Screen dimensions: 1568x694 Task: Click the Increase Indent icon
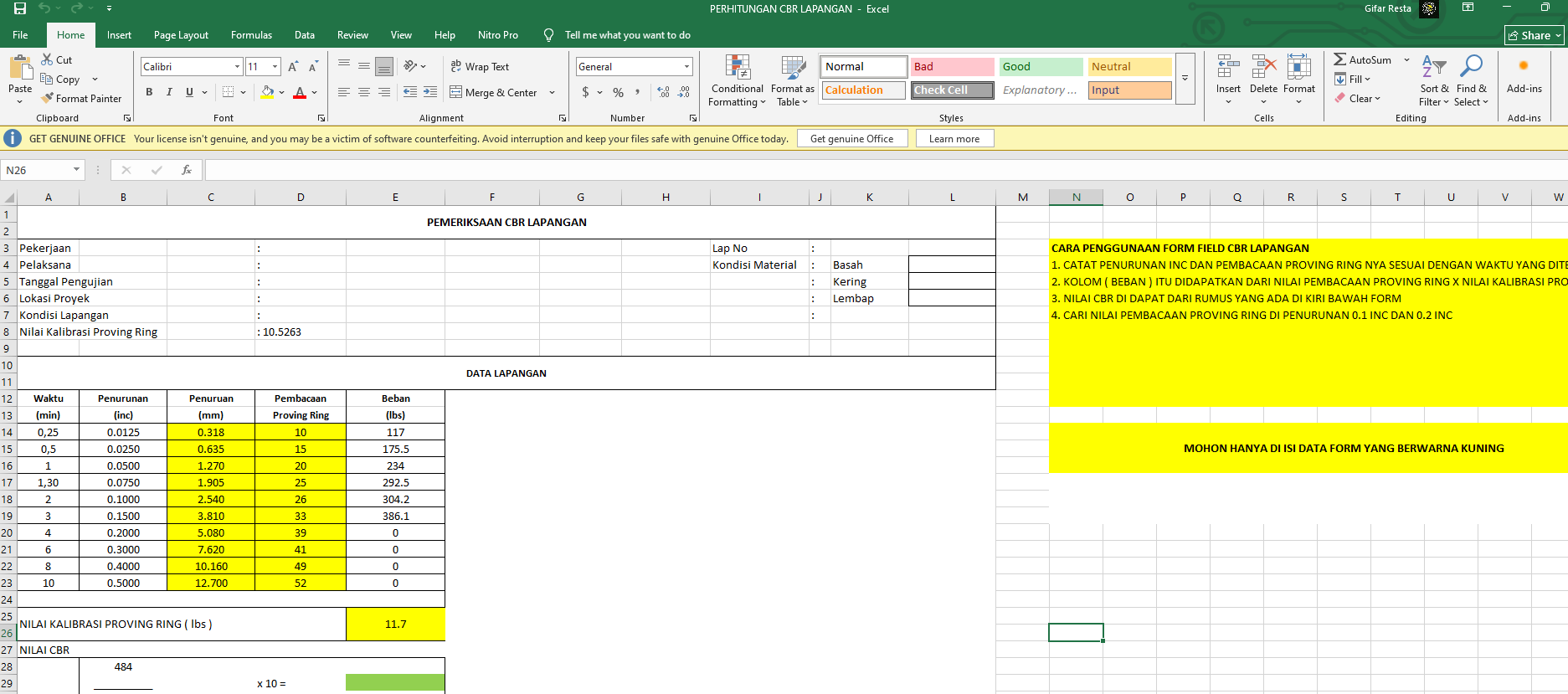coord(429,92)
